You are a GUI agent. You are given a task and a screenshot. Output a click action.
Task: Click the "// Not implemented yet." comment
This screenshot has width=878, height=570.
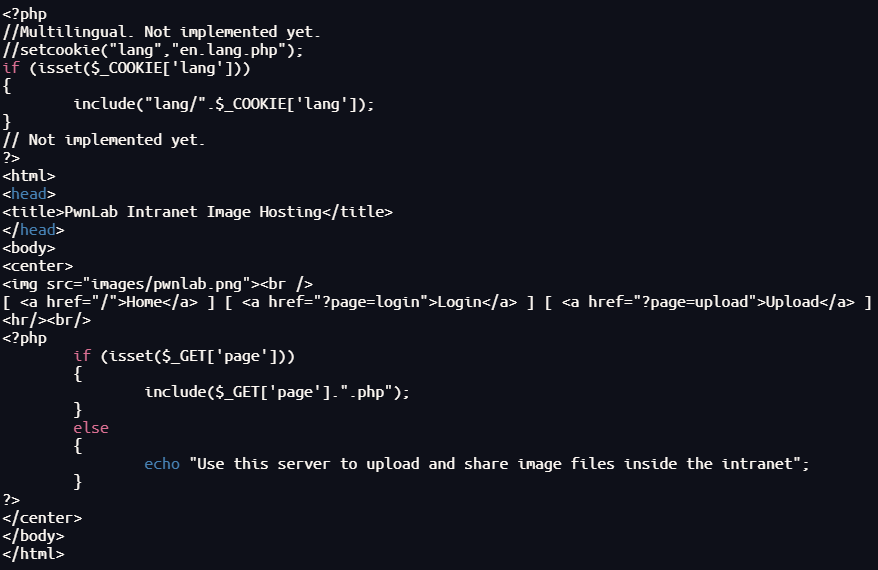pyautogui.click(x=104, y=140)
